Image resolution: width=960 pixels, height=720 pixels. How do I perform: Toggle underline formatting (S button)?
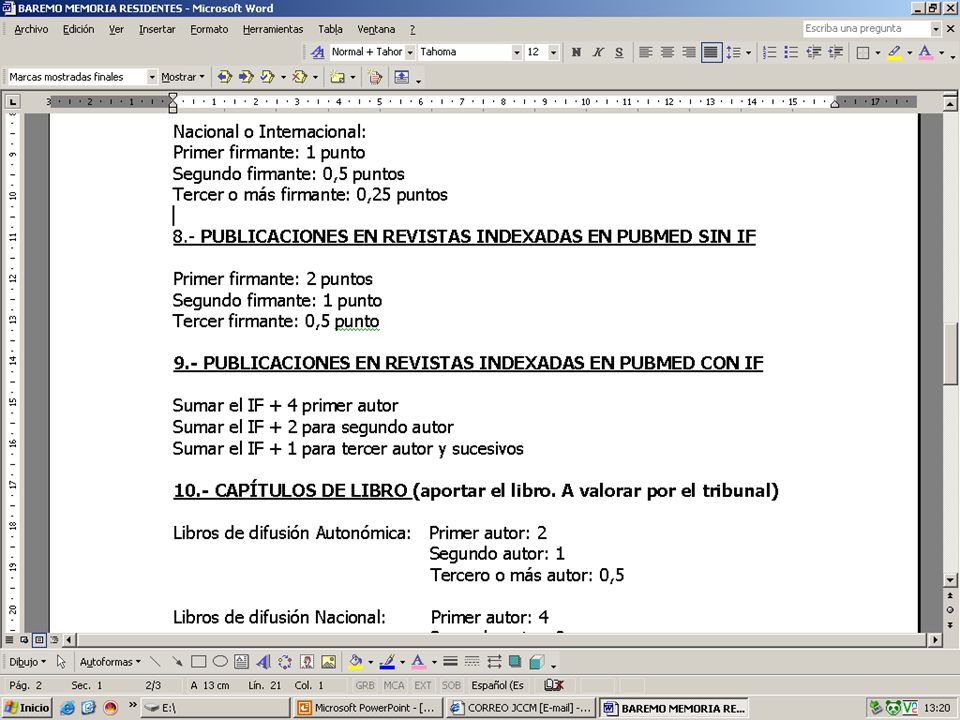tap(619, 52)
